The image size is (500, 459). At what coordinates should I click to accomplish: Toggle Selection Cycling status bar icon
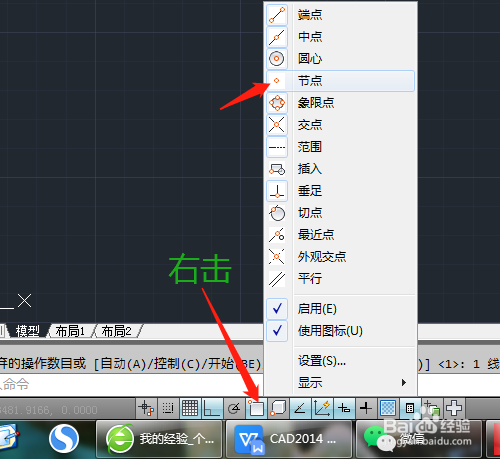[x=432, y=408]
